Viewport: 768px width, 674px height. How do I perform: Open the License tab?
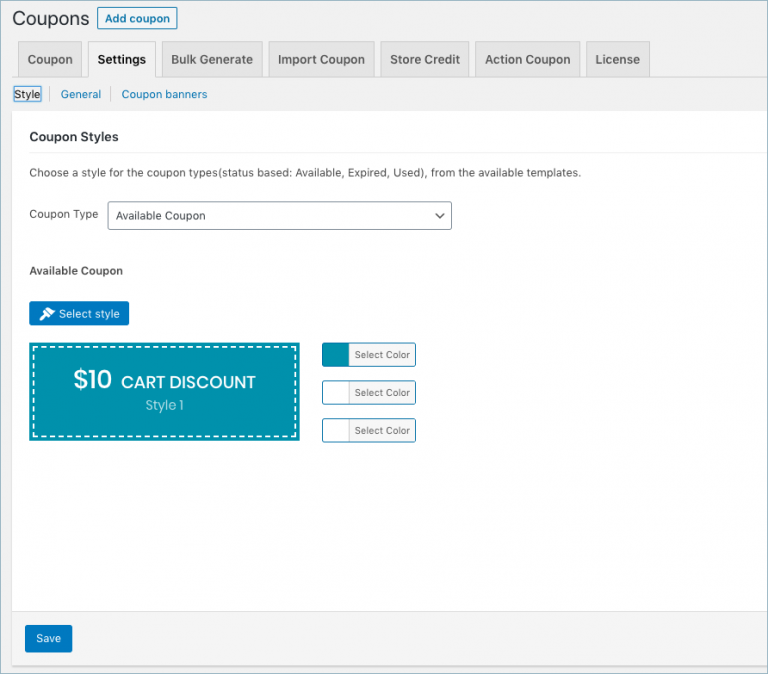pos(618,59)
